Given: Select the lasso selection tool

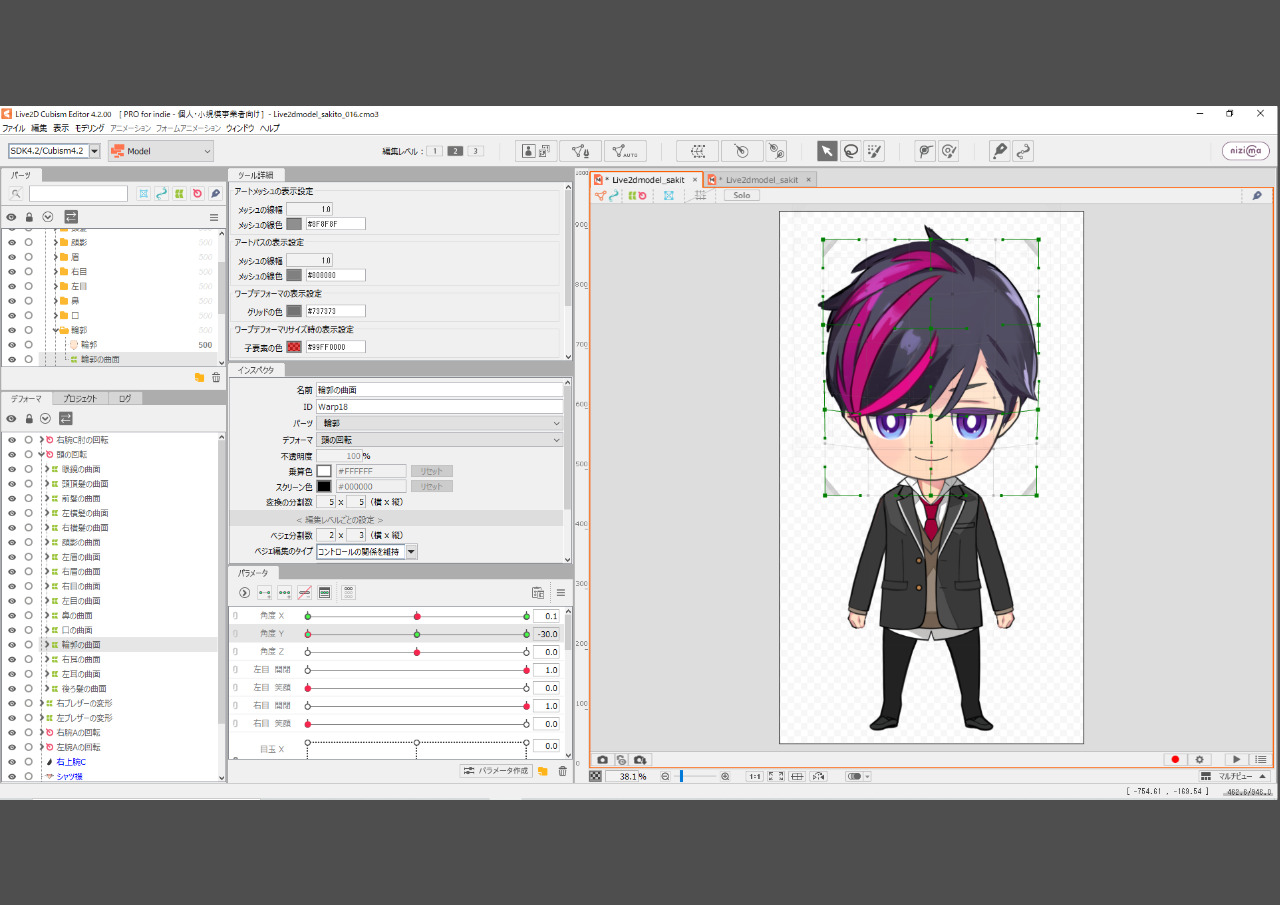Looking at the screenshot, I should point(850,151).
